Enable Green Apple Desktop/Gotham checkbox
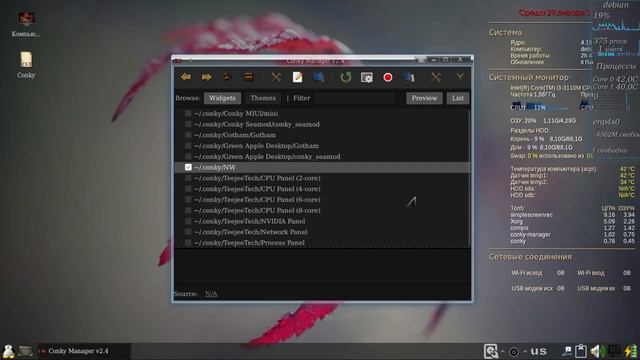Viewport: 640px width, 360px height. pos(188,146)
